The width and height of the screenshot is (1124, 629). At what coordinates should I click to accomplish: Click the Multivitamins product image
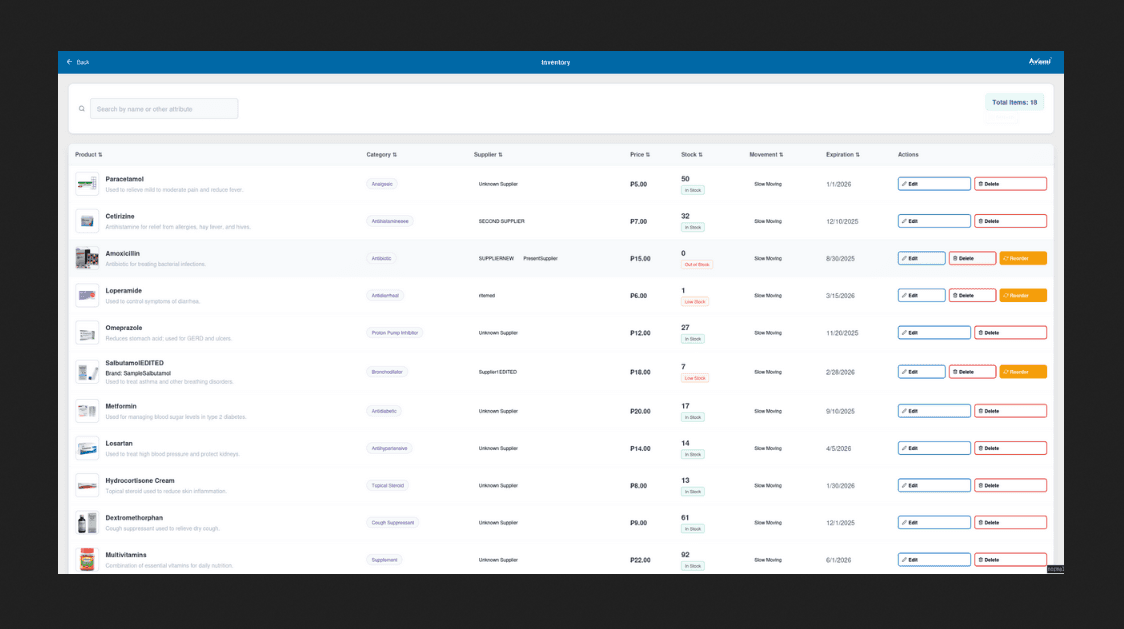coord(87,559)
